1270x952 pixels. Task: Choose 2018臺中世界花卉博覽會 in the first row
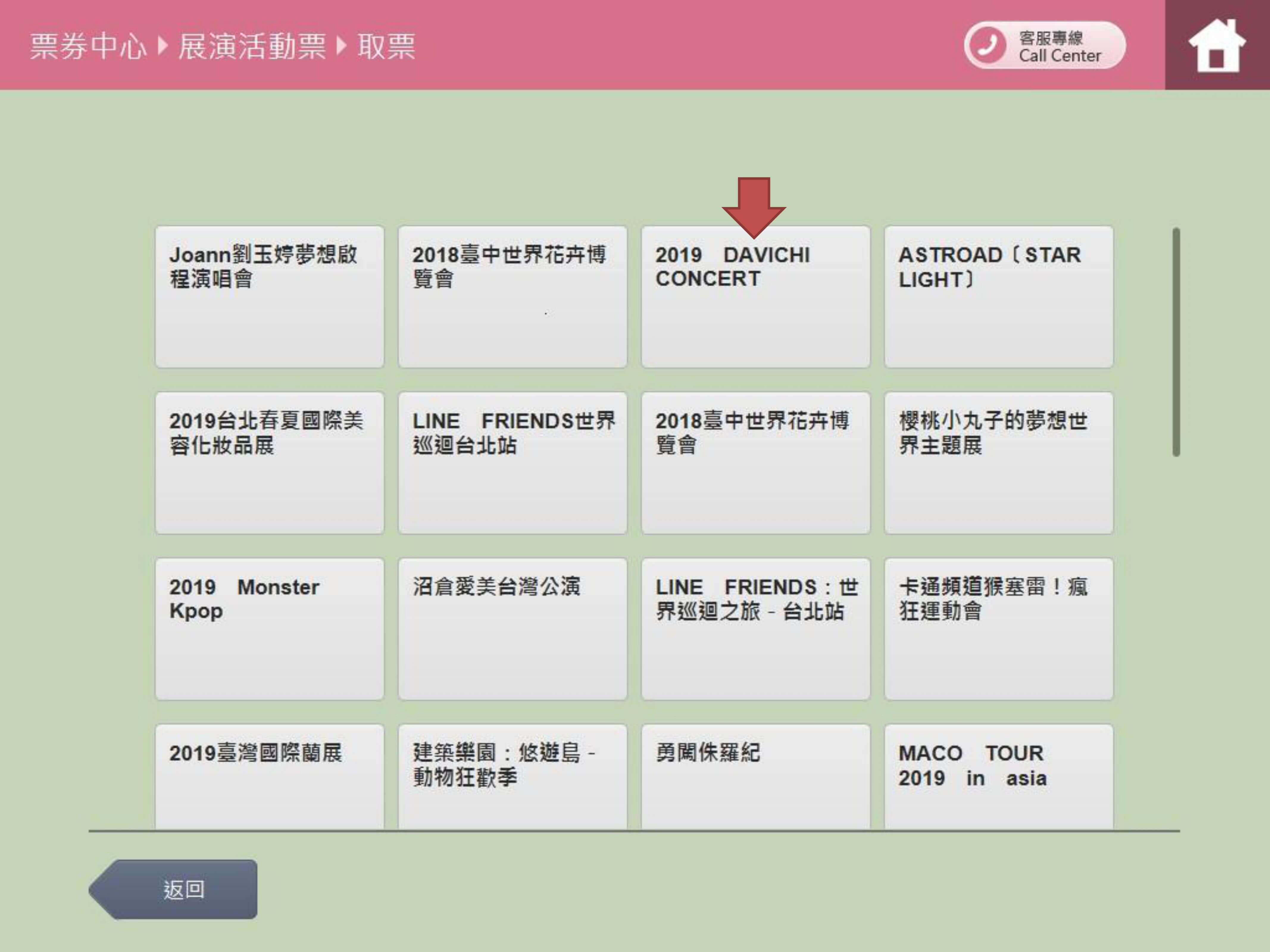(x=513, y=297)
